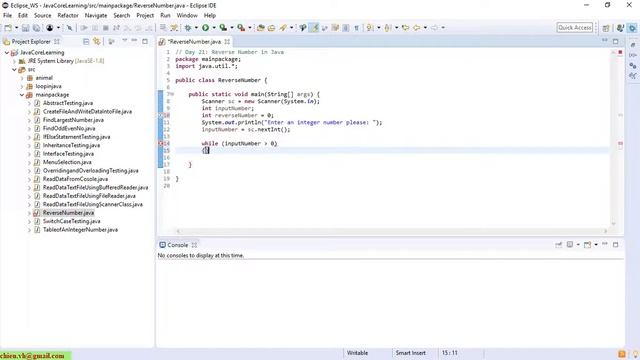Open the Back navigation history dropdown
Viewport: 640px width, 360px height.
click(425, 28)
